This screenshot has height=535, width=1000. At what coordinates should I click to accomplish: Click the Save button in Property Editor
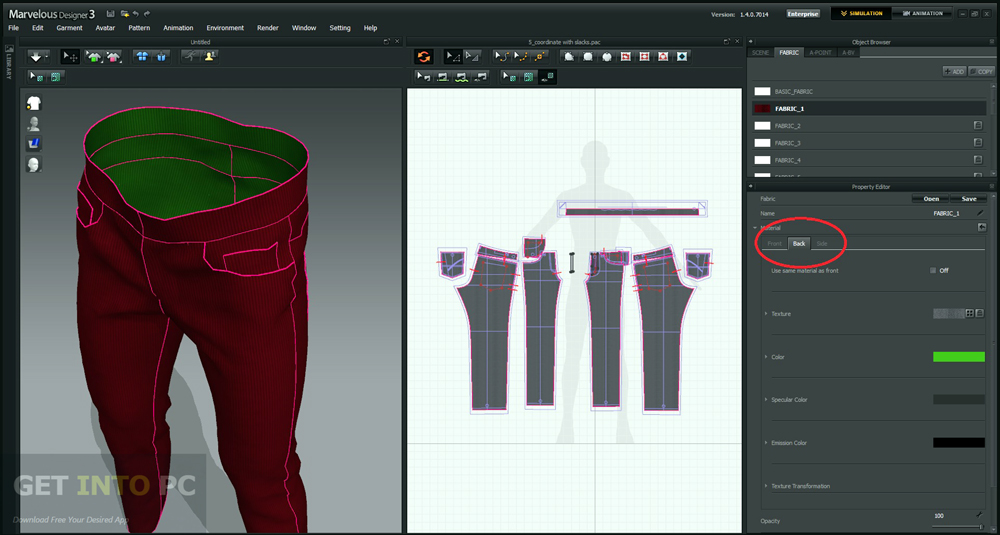pos(968,198)
